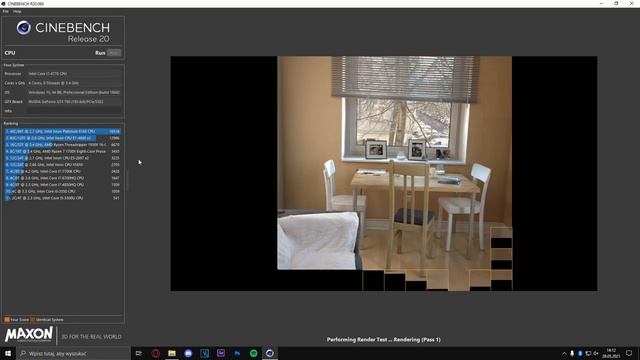Click the microphone tray icon

pyautogui.click(x=572, y=353)
